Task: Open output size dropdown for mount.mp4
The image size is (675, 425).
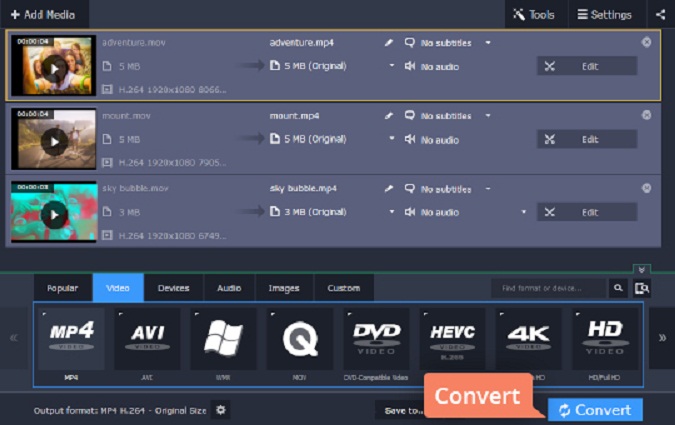Action: click(x=391, y=139)
